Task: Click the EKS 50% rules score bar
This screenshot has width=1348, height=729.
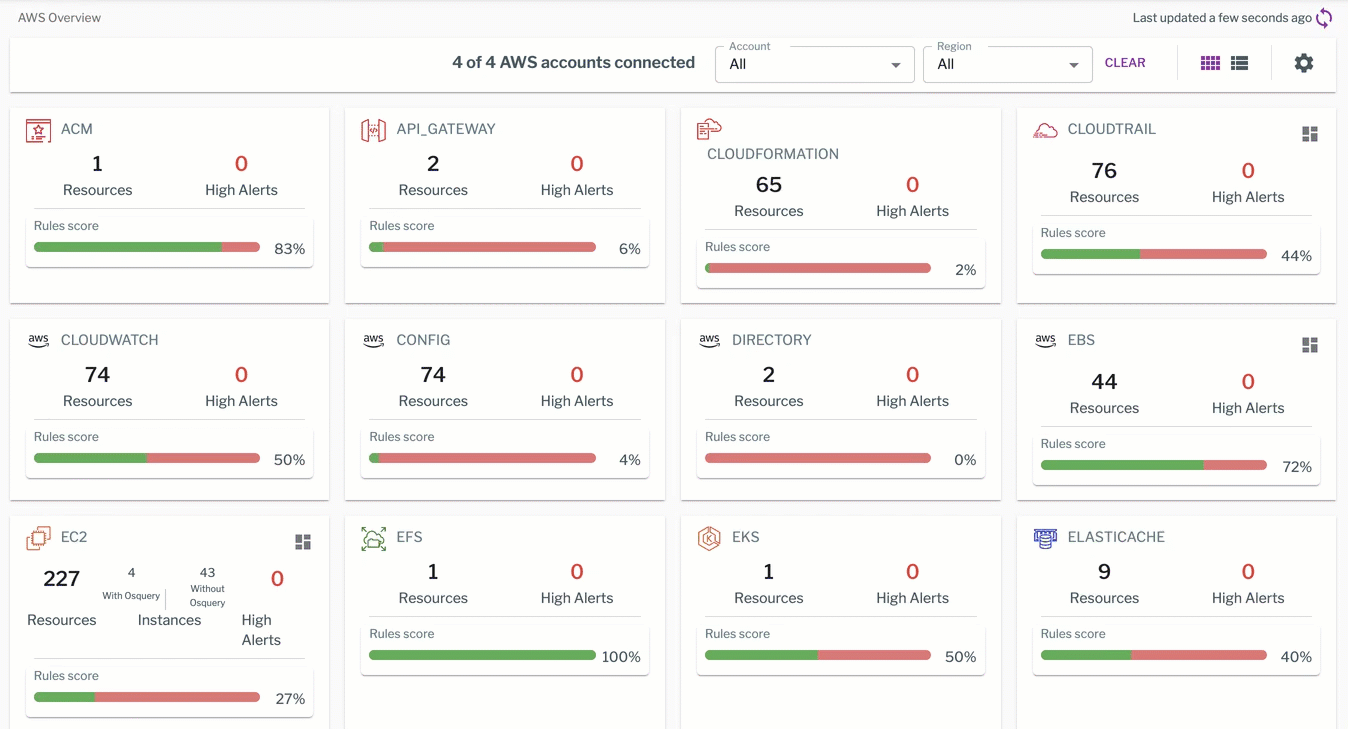Action: pos(818,655)
